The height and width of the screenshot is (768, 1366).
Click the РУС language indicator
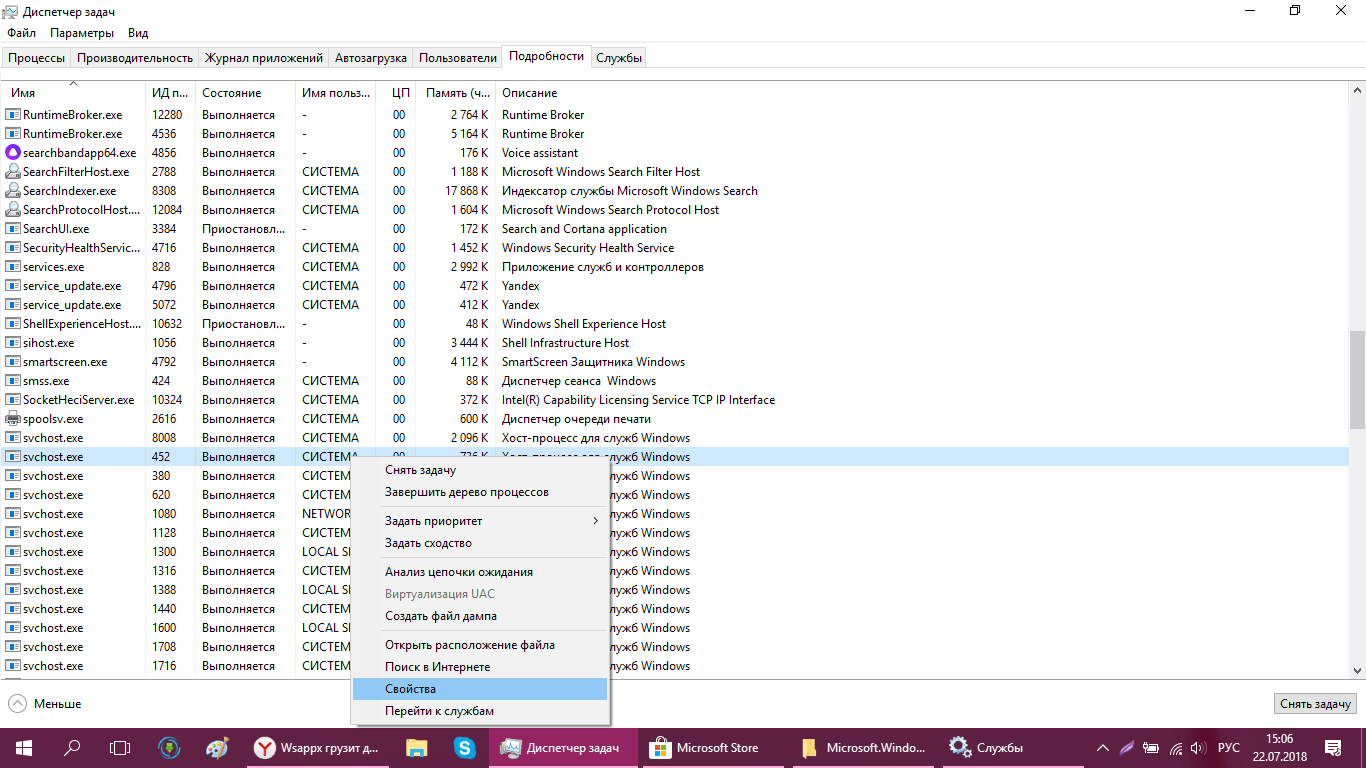(1229, 748)
